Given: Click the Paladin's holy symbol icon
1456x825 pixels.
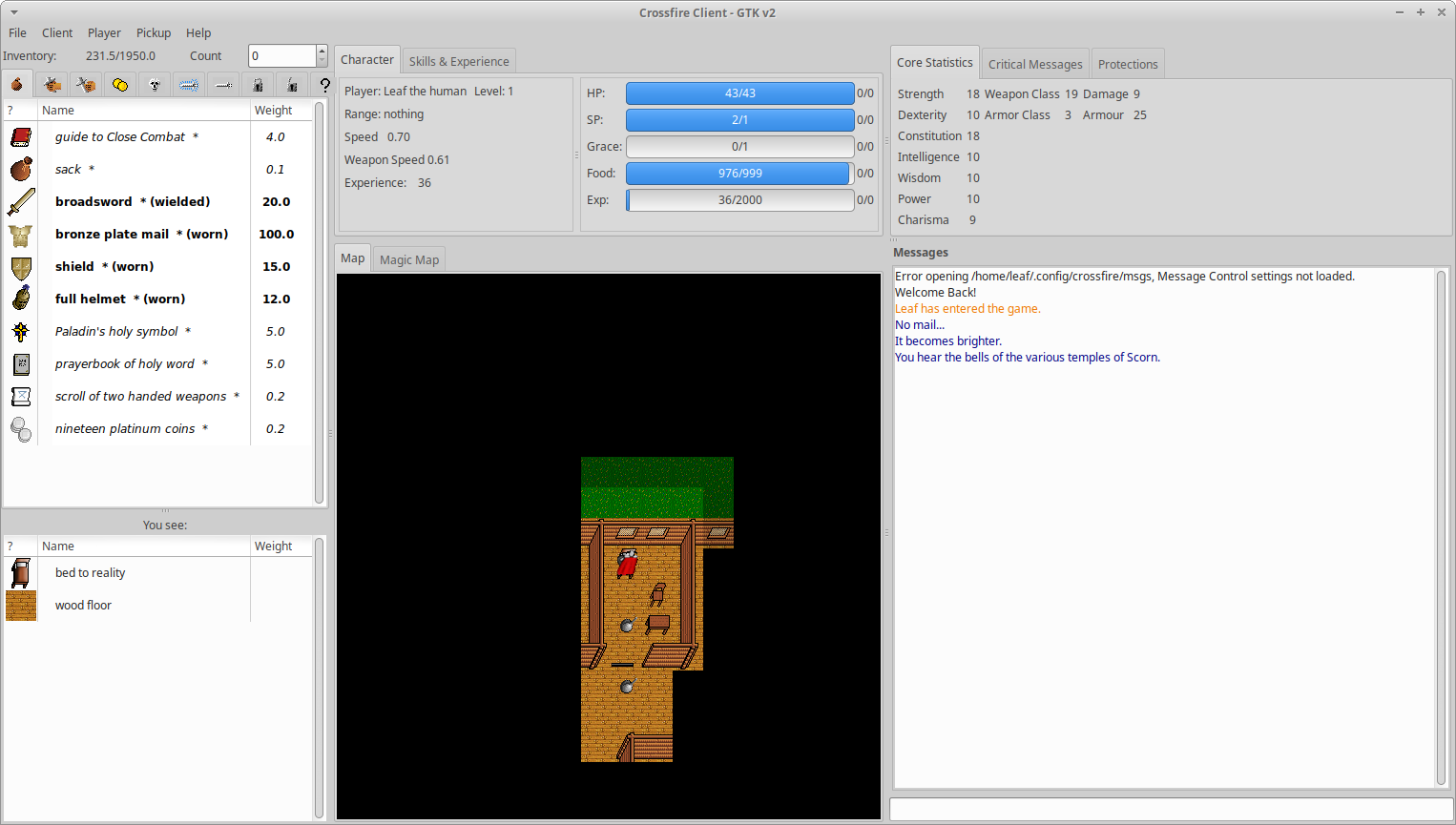Looking at the screenshot, I should tap(21, 332).
